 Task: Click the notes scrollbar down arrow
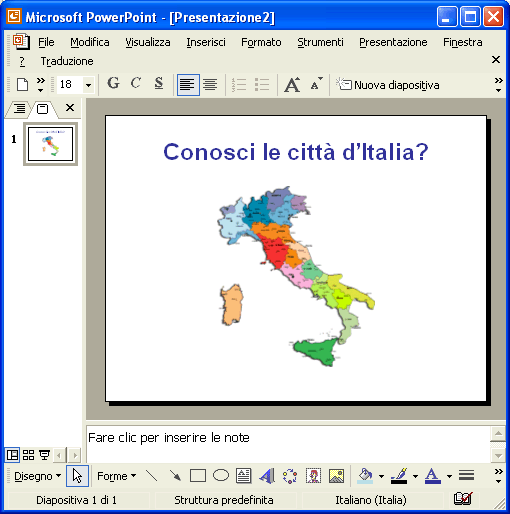point(498,455)
